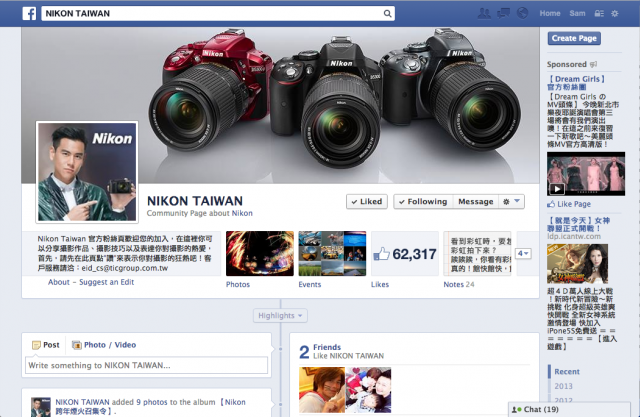Open the notifications globe icon
The height and width of the screenshot is (417, 640).
point(522,13)
